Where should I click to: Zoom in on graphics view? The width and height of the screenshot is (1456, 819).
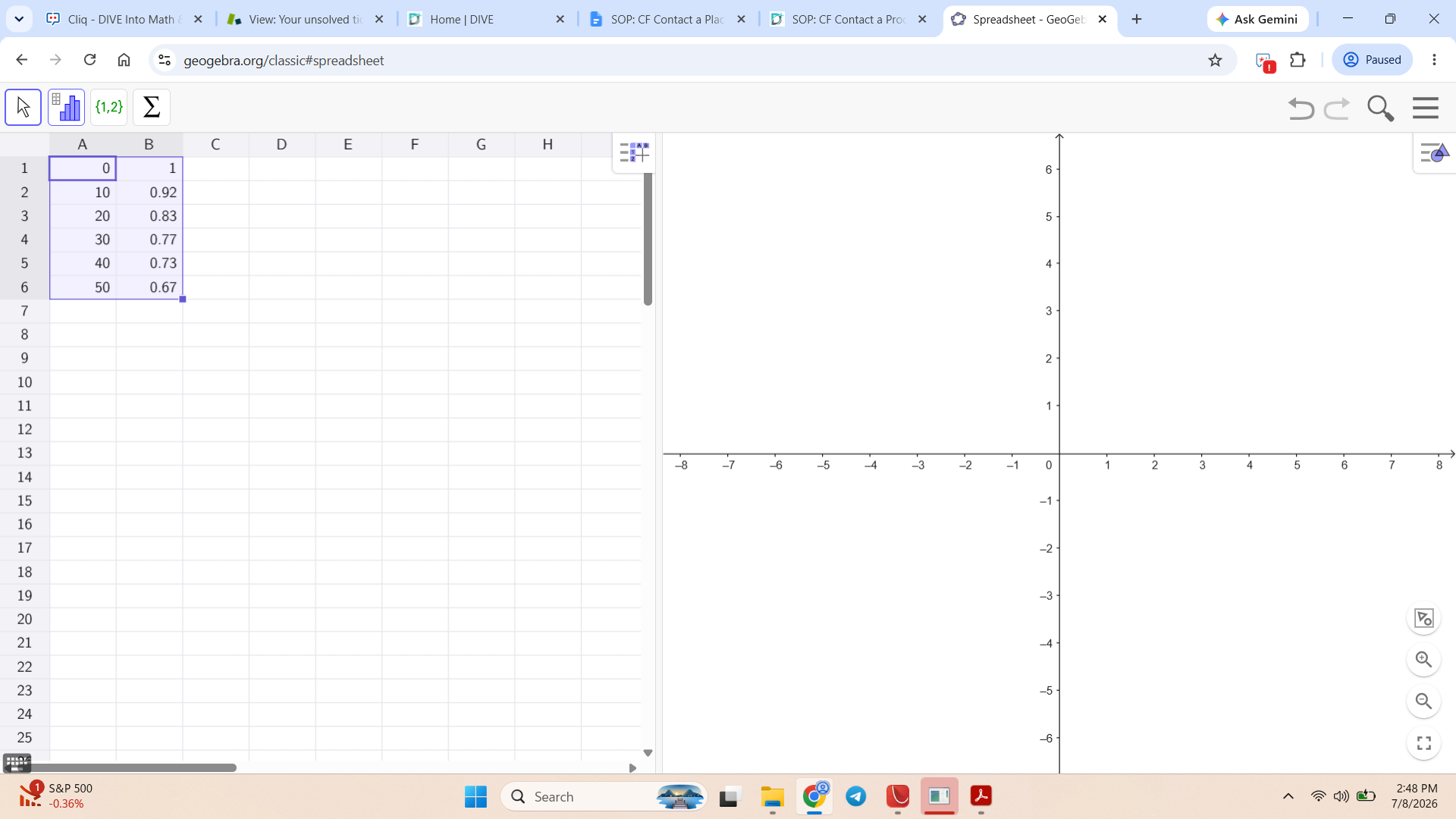1424,660
